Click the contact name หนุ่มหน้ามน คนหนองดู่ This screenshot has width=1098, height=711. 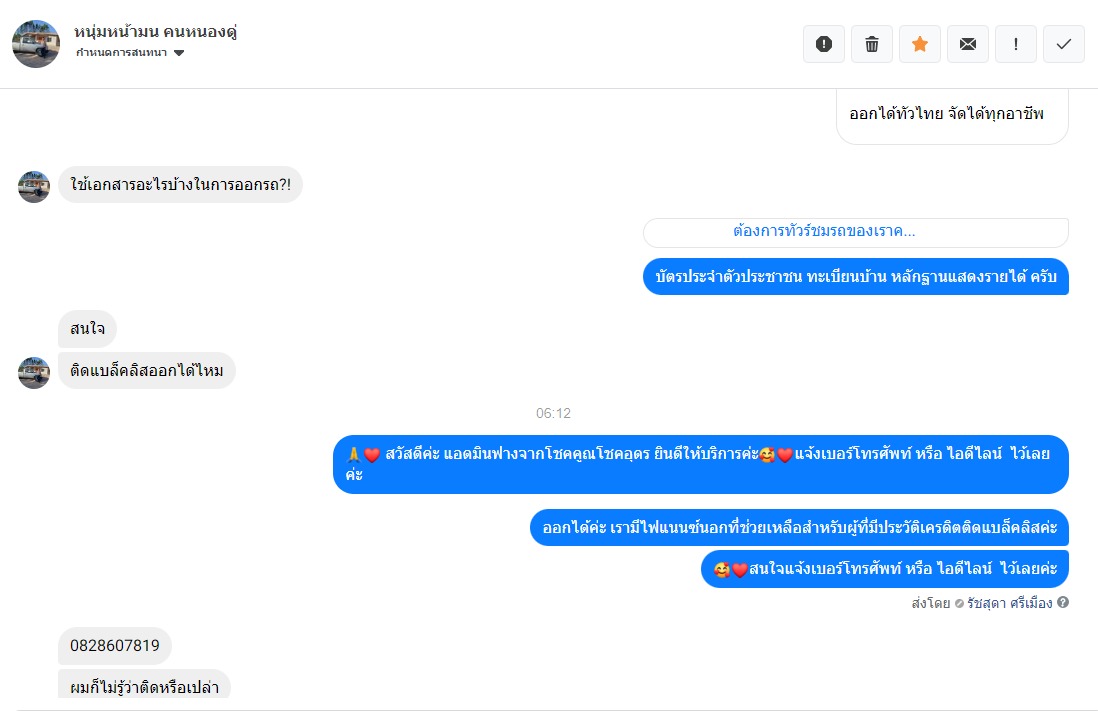[x=155, y=32]
